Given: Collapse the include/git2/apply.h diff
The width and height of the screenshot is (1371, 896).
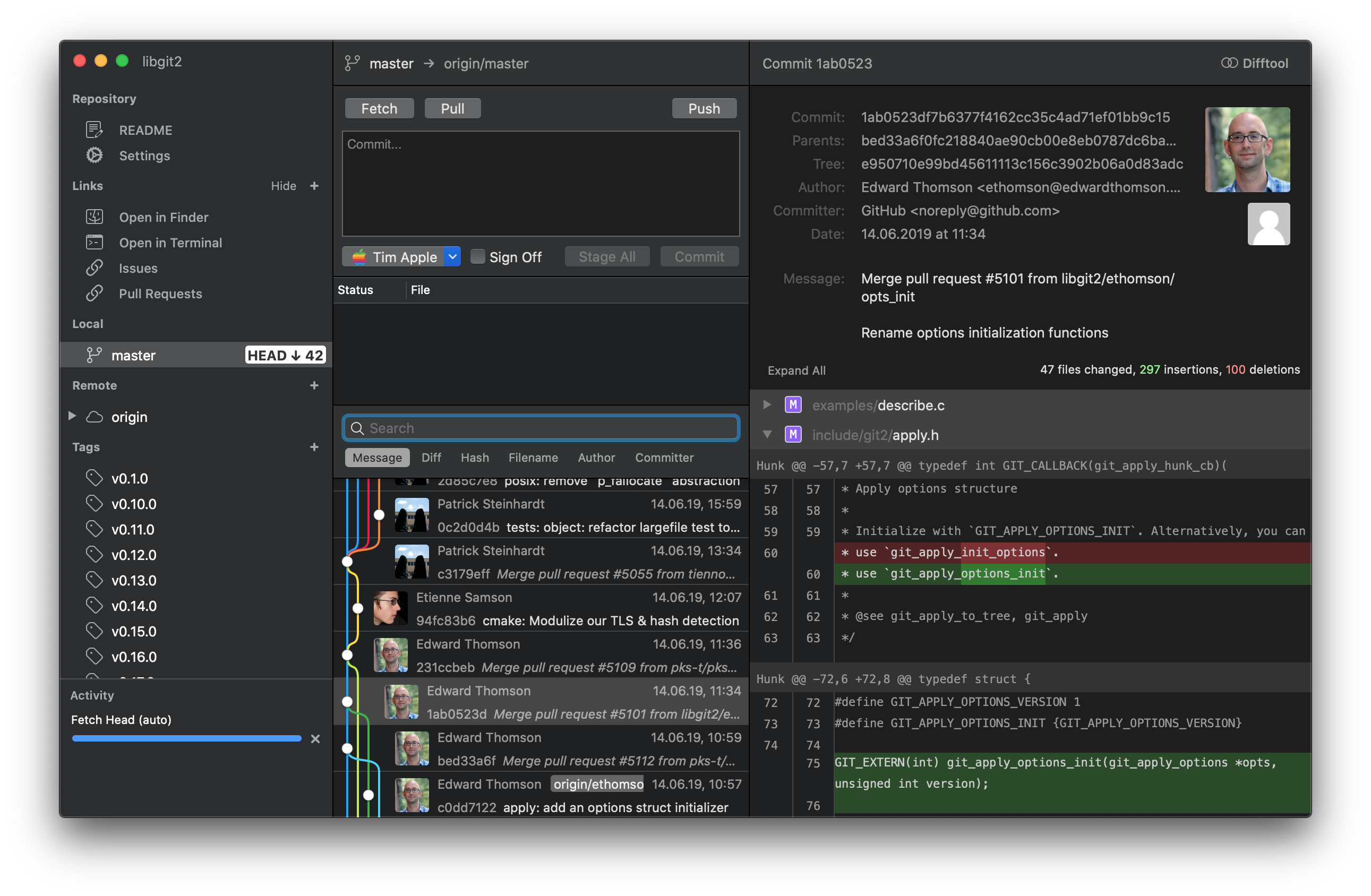Looking at the screenshot, I should (767, 435).
